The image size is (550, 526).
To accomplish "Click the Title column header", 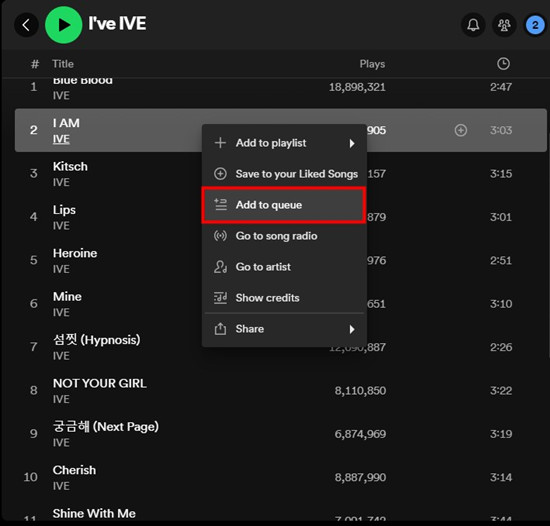I will [63, 64].
